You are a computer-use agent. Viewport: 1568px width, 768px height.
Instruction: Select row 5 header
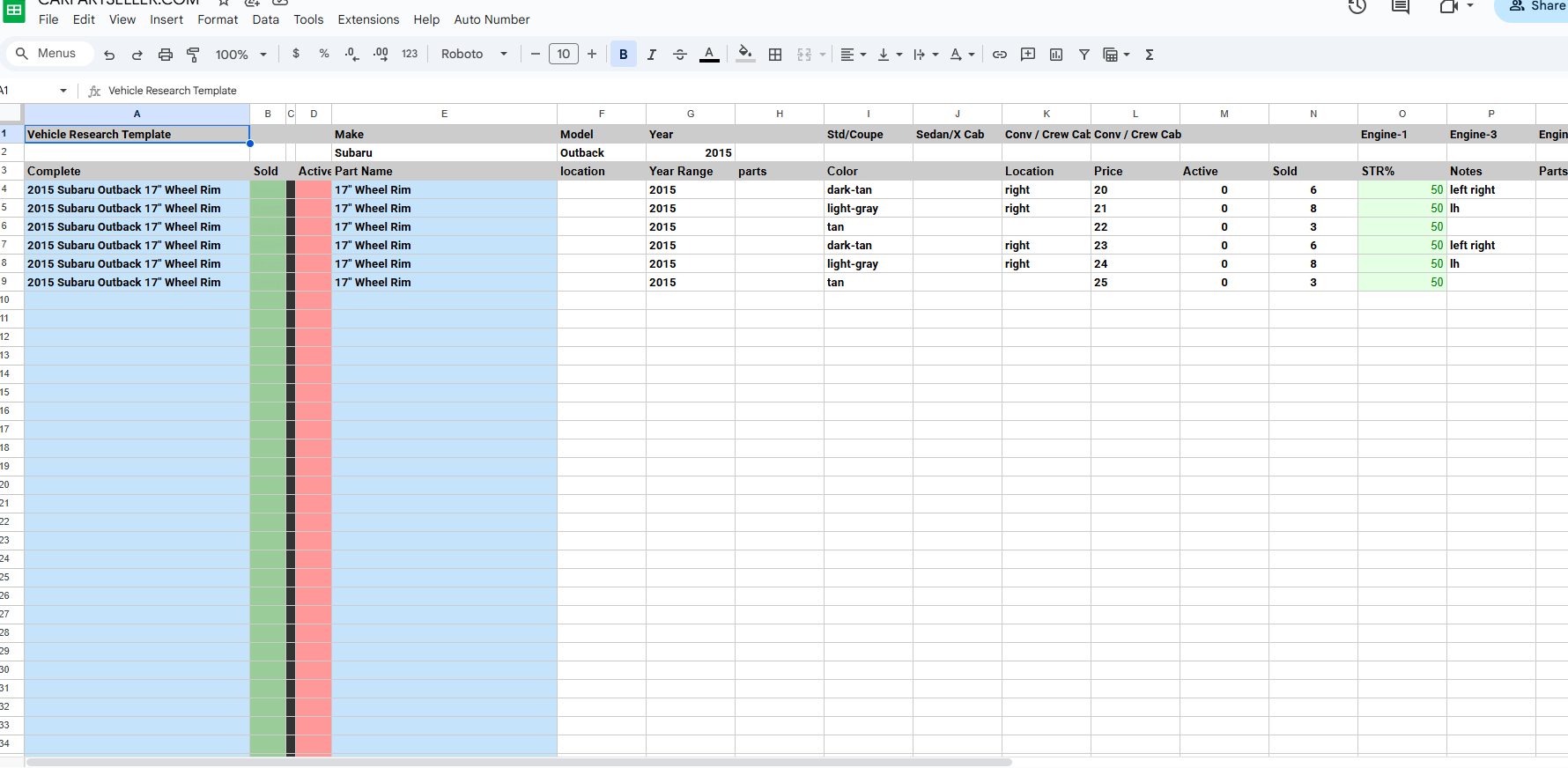coord(11,208)
